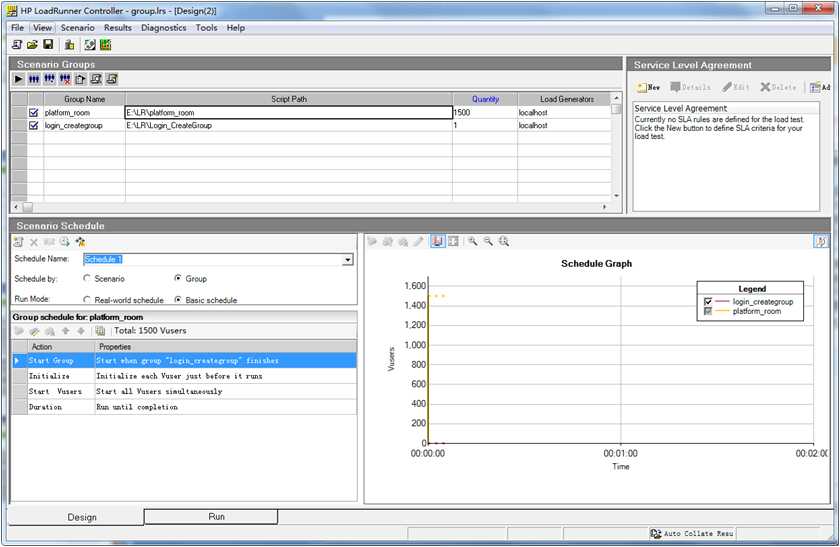Viewport: 840px width, 547px height.
Task: Expand the Schedule Name dropdown
Action: (348, 260)
